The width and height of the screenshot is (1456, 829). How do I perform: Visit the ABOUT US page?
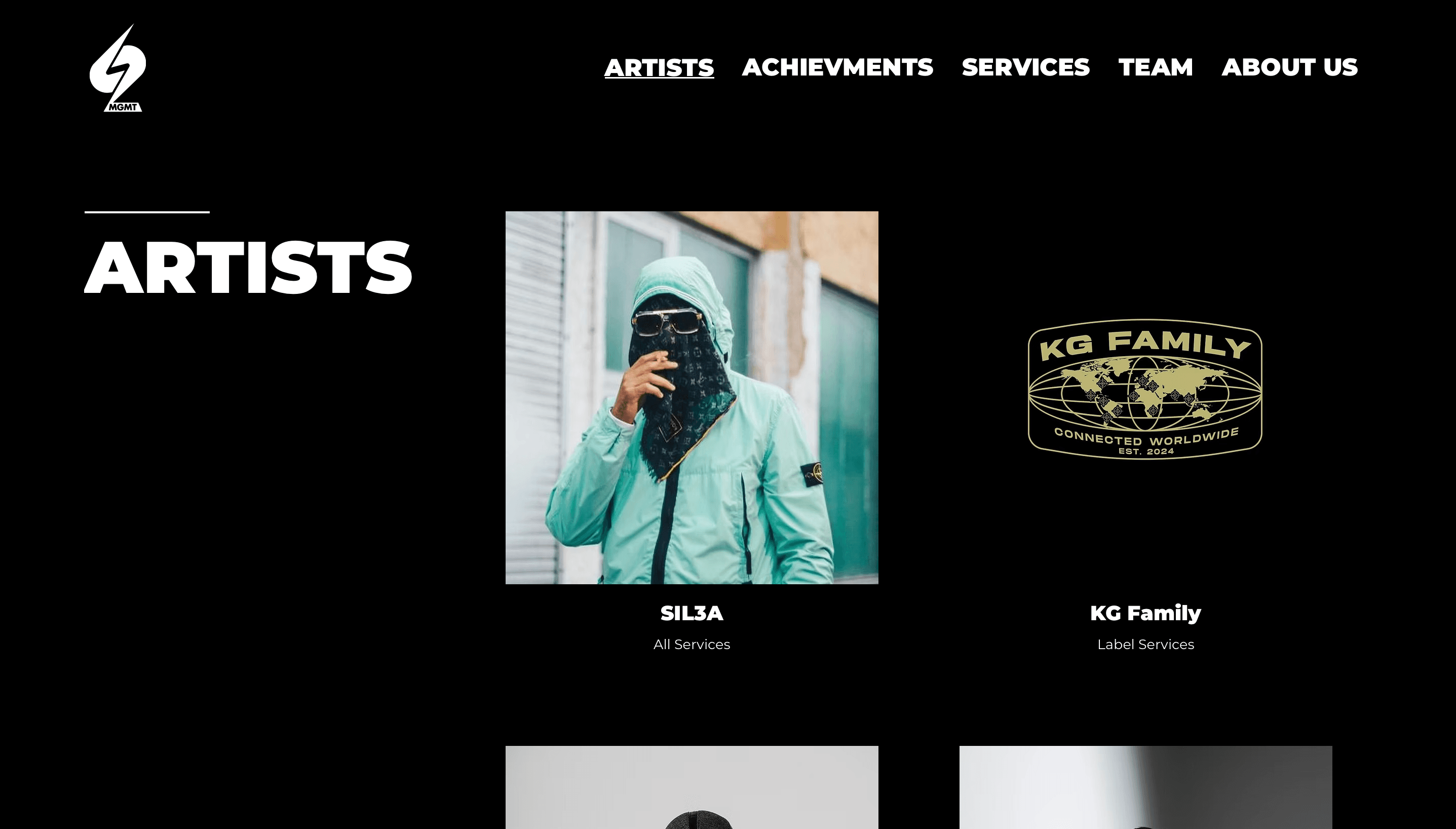(x=1289, y=67)
